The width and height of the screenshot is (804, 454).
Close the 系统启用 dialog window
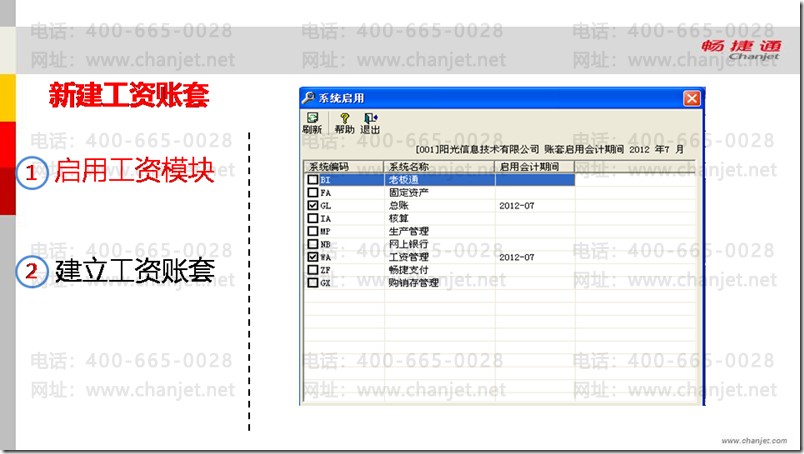[x=692, y=98]
